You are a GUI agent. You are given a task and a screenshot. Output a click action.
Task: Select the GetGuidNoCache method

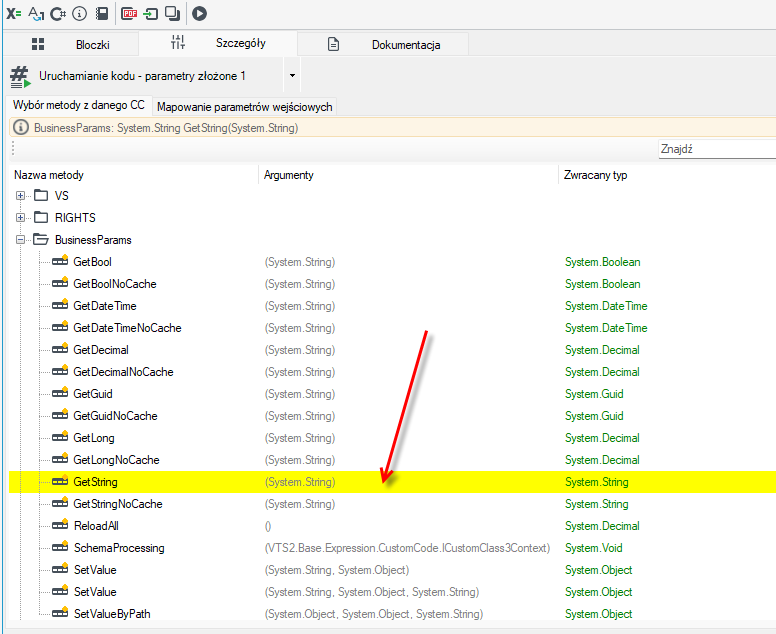coord(115,416)
